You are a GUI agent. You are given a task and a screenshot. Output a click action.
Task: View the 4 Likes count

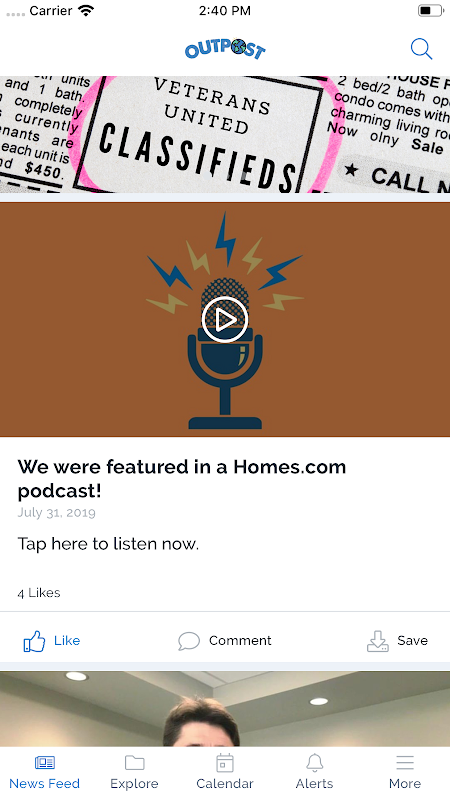39,593
